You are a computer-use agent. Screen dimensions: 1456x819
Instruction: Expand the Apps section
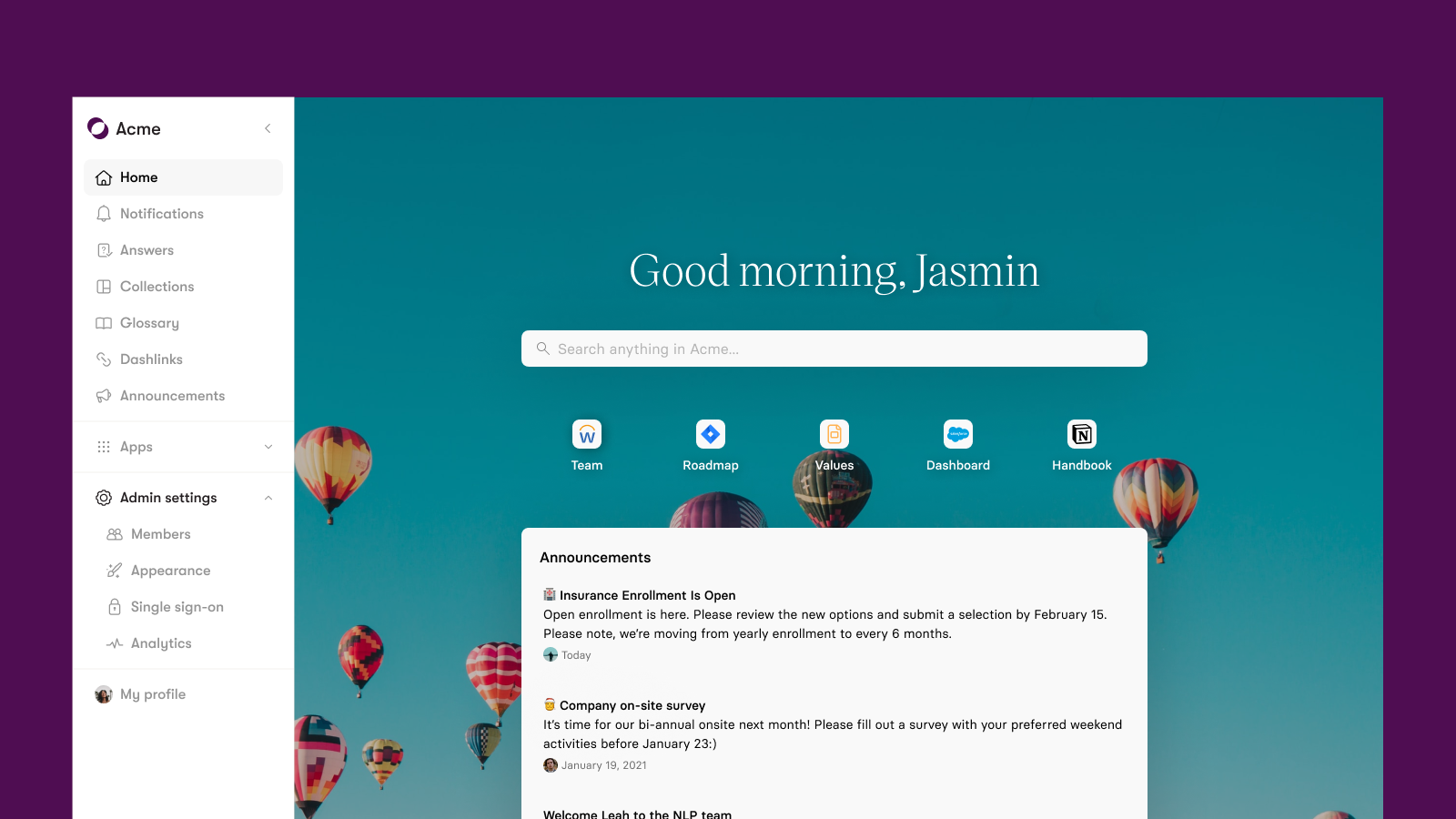point(268,447)
